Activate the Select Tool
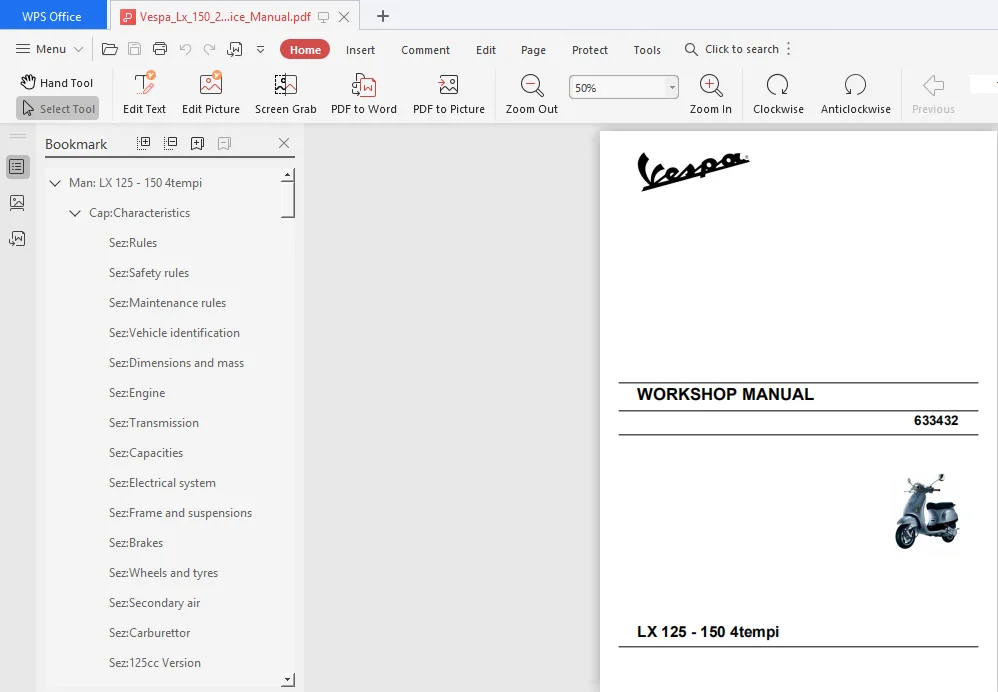The width and height of the screenshot is (998, 692). tap(58, 109)
